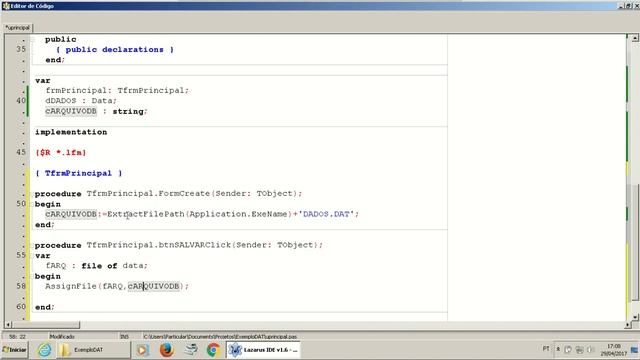Click the cursor position 58: 22 status panel
Image resolution: width=640 pixels, height=360 pixels.
17,337
